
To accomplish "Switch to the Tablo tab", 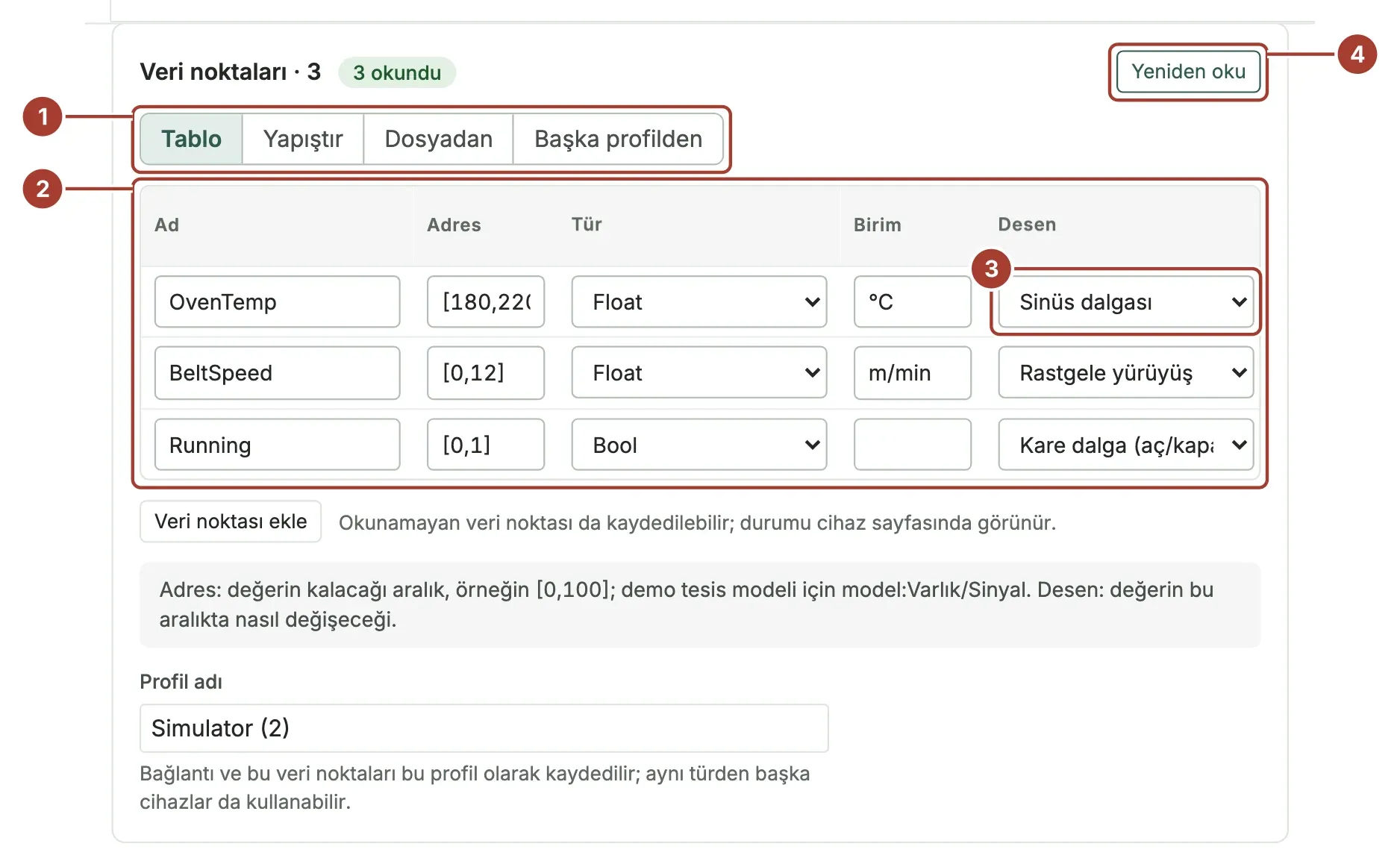I will tap(191, 139).
